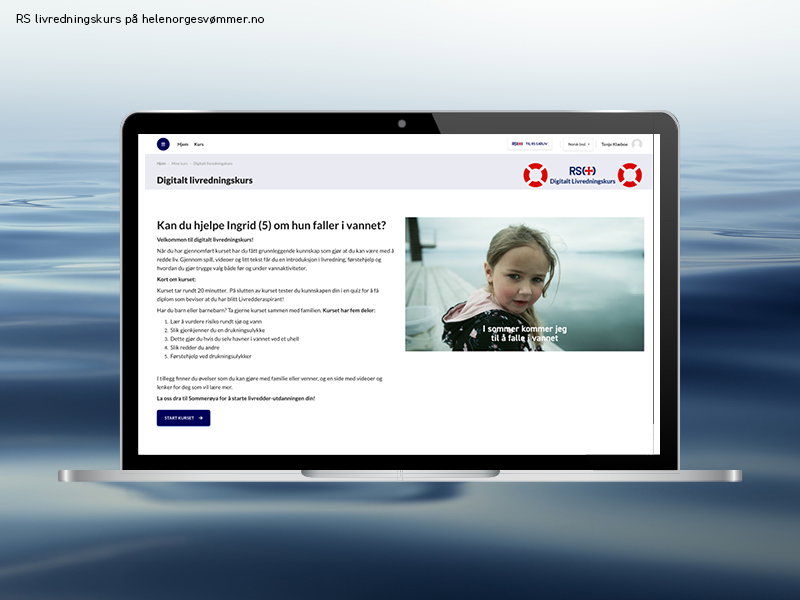Click list item 'Slik gjenkjenner du en drukningsulykke'

[x=217, y=330]
